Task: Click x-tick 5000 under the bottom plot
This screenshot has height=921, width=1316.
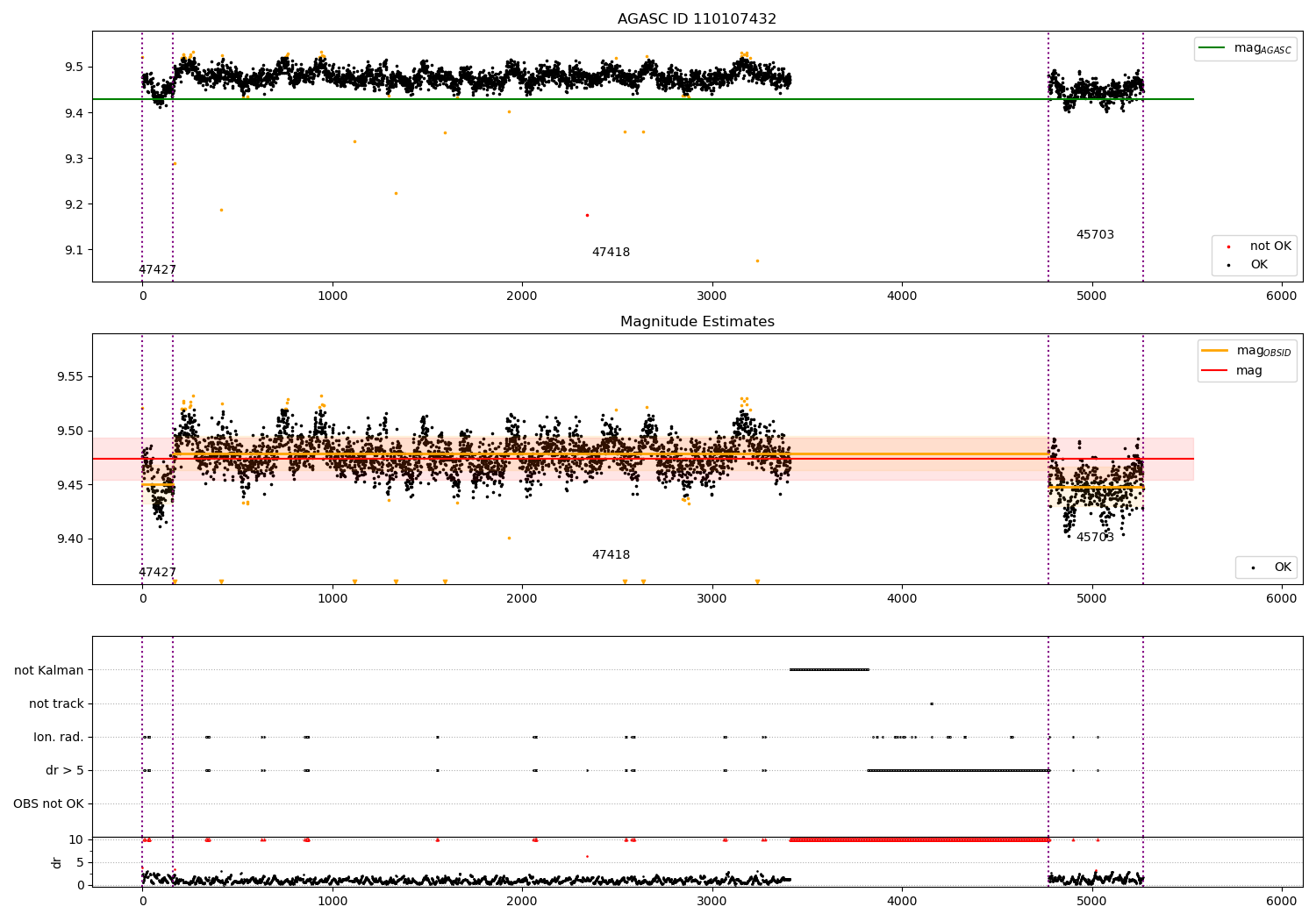Action: pyautogui.click(x=1092, y=902)
